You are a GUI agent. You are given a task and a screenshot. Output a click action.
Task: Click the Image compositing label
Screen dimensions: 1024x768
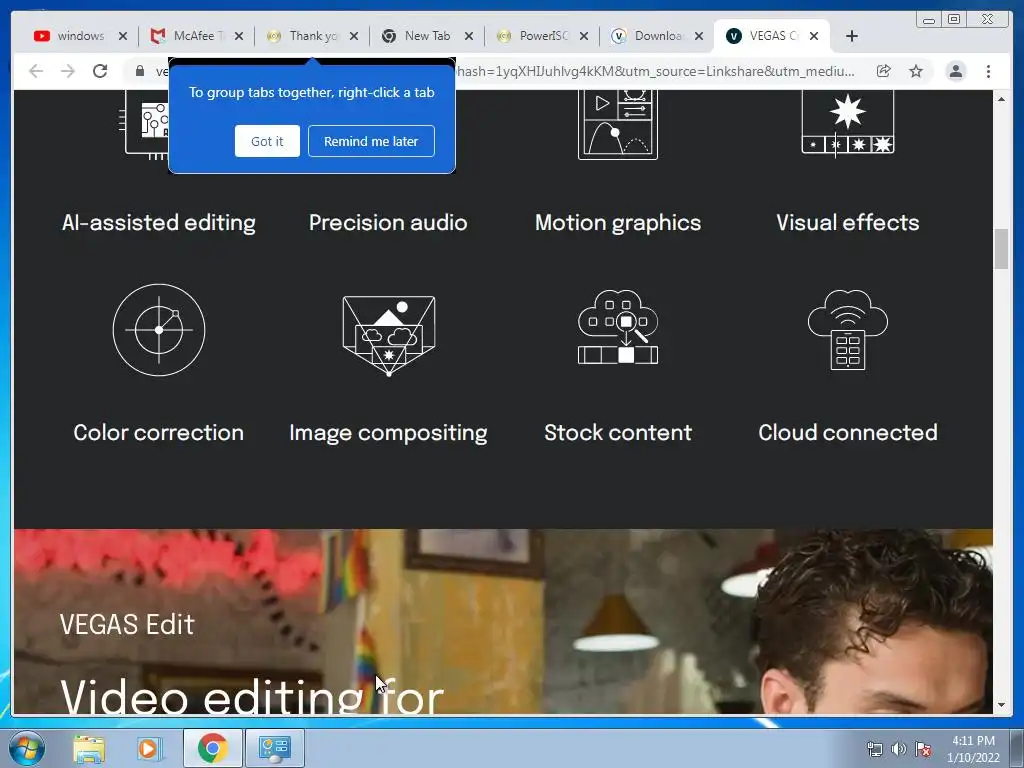(389, 433)
